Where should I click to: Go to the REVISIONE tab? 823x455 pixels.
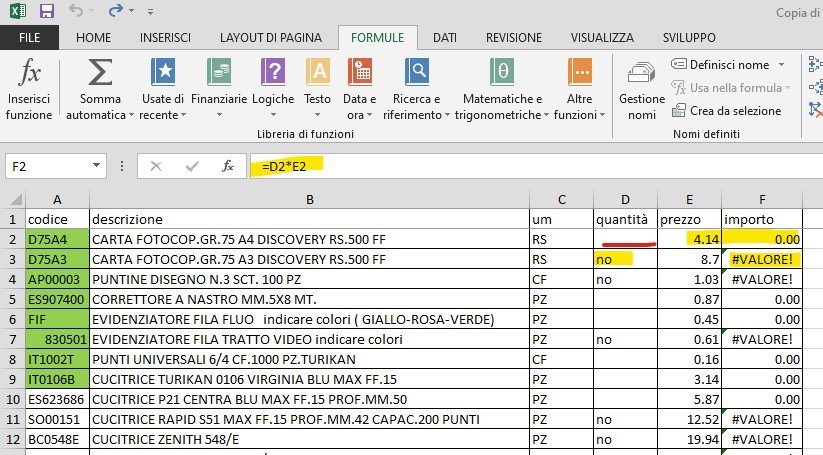click(x=514, y=38)
